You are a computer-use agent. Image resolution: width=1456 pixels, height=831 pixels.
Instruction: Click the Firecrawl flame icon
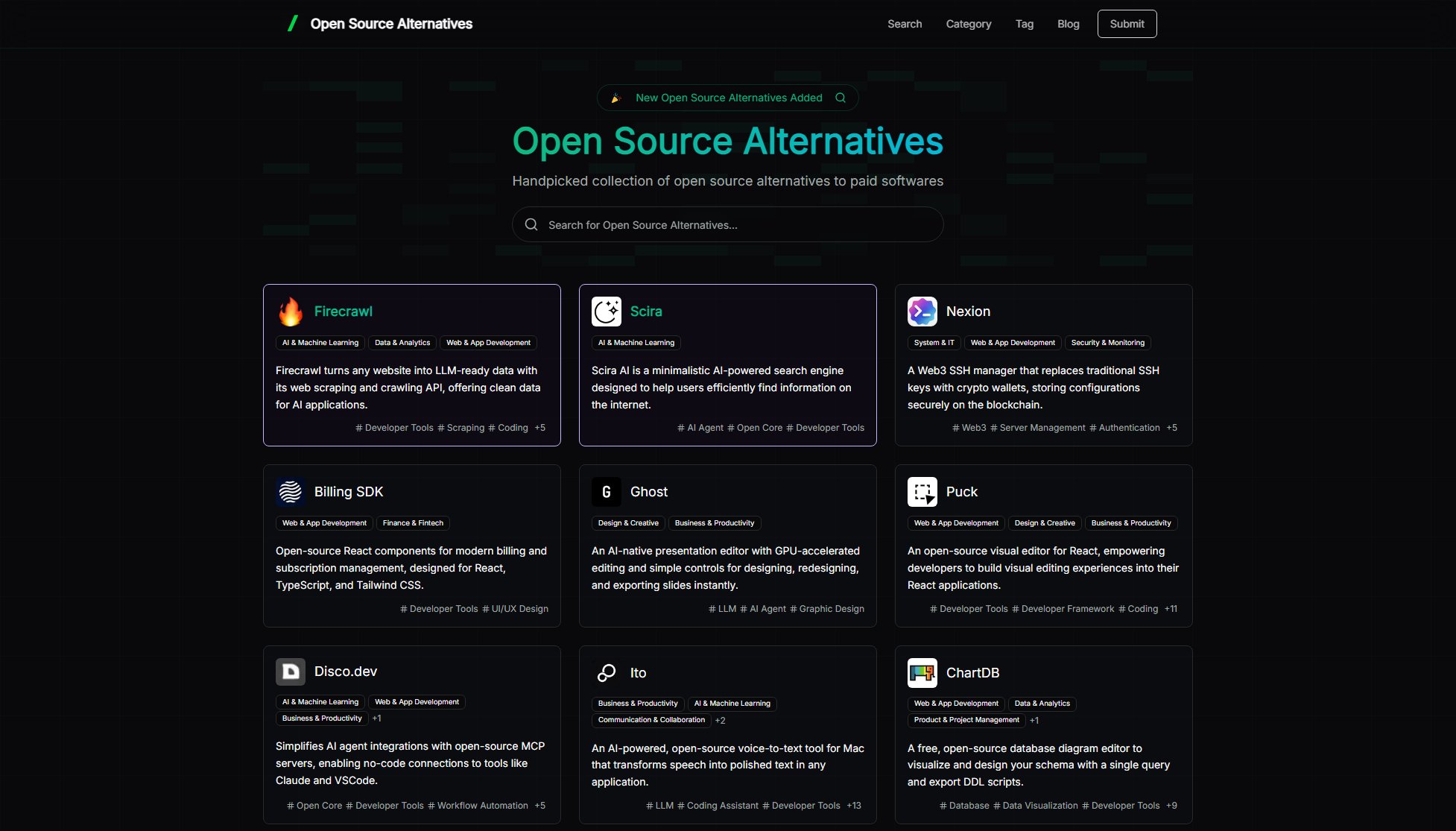point(291,312)
